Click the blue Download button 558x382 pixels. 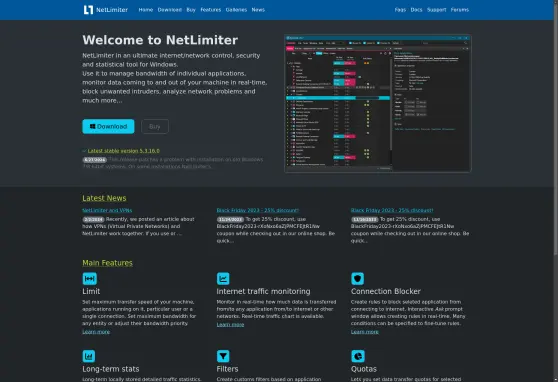click(109, 126)
